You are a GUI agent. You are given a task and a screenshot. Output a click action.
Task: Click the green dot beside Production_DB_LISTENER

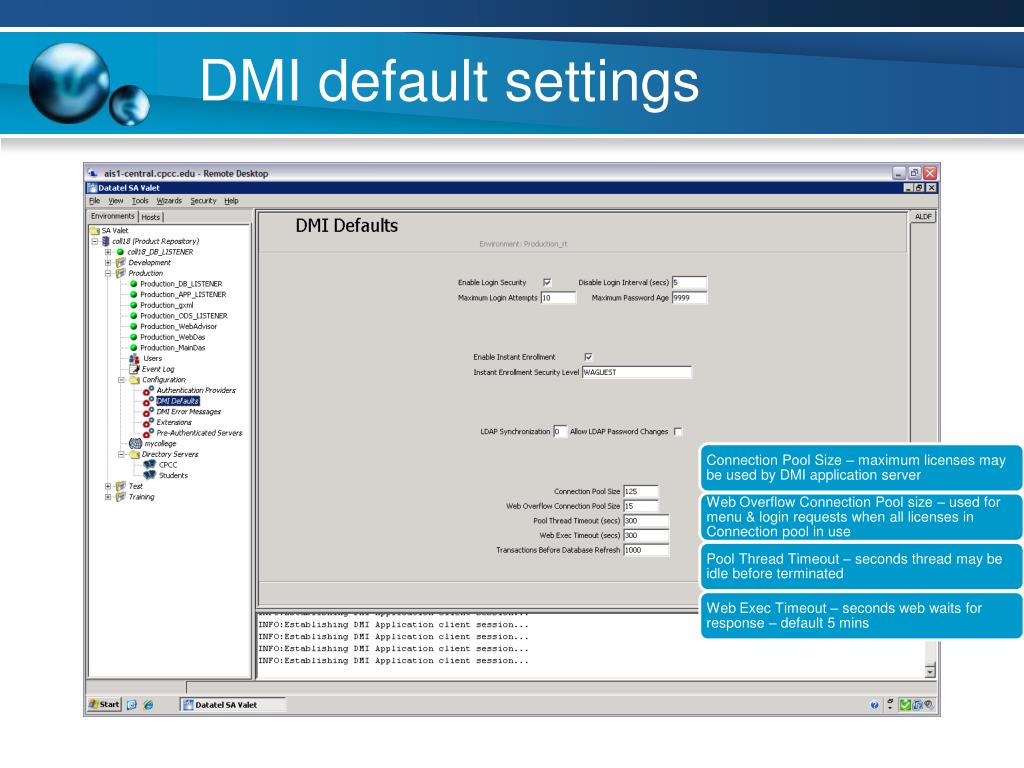[133, 283]
